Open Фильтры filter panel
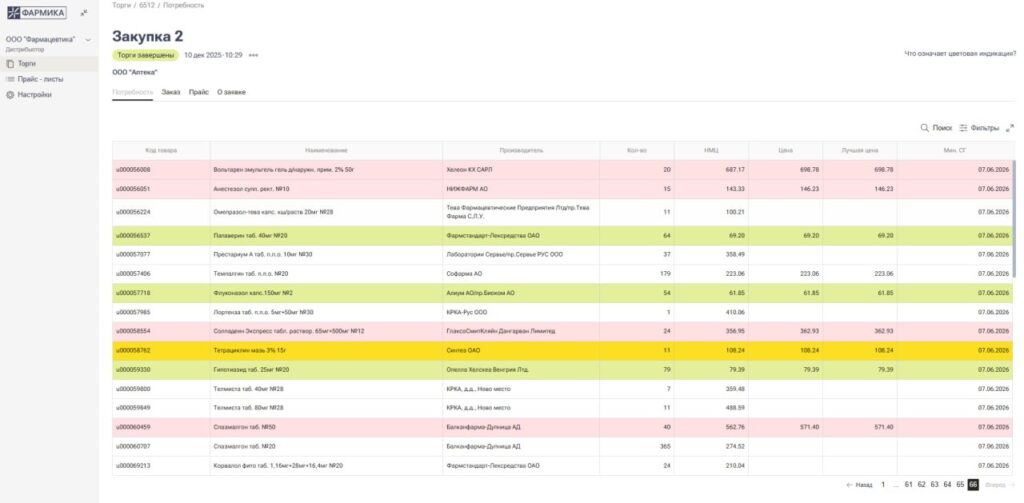Viewport: 1024px width, 503px height. point(979,128)
